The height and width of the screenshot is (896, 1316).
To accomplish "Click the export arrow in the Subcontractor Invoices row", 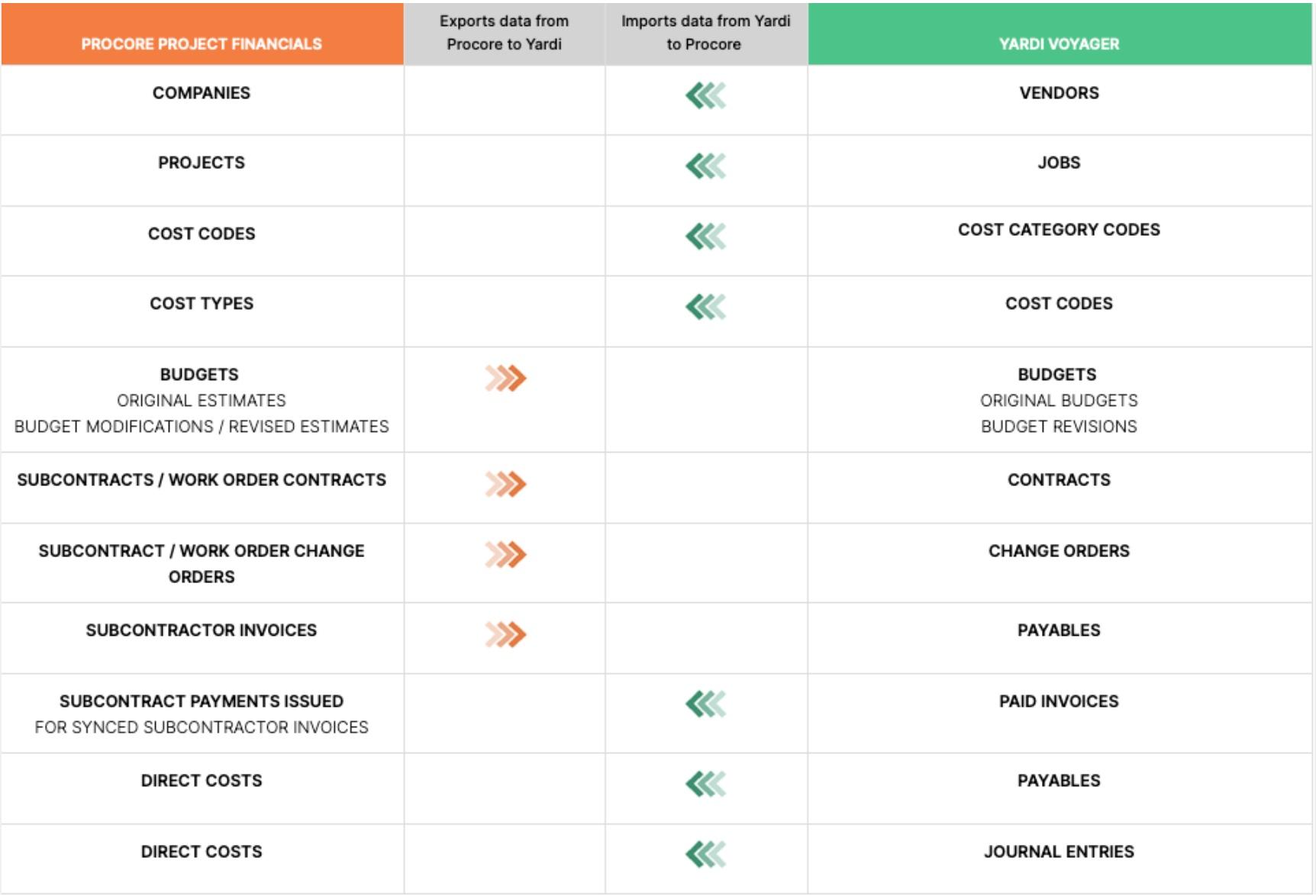I will pos(505,634).
